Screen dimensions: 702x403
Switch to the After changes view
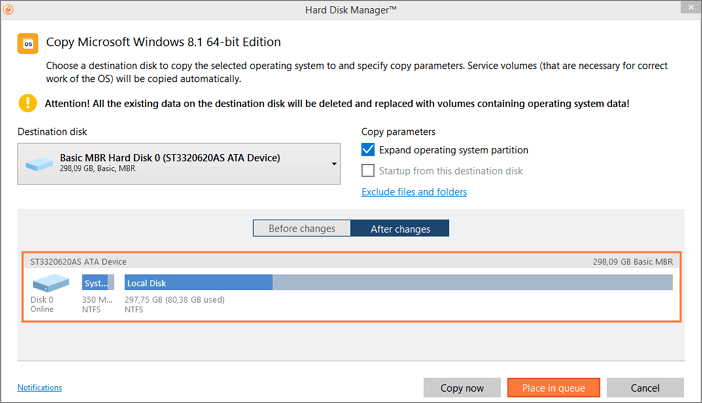(400, 229)
